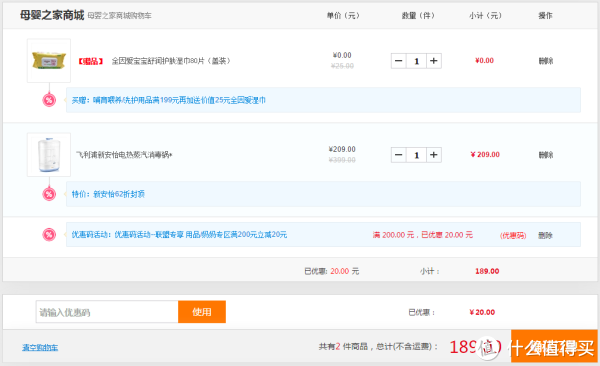
Task: Click the 母婴之家商城 store title
Action: pos(52,15)
